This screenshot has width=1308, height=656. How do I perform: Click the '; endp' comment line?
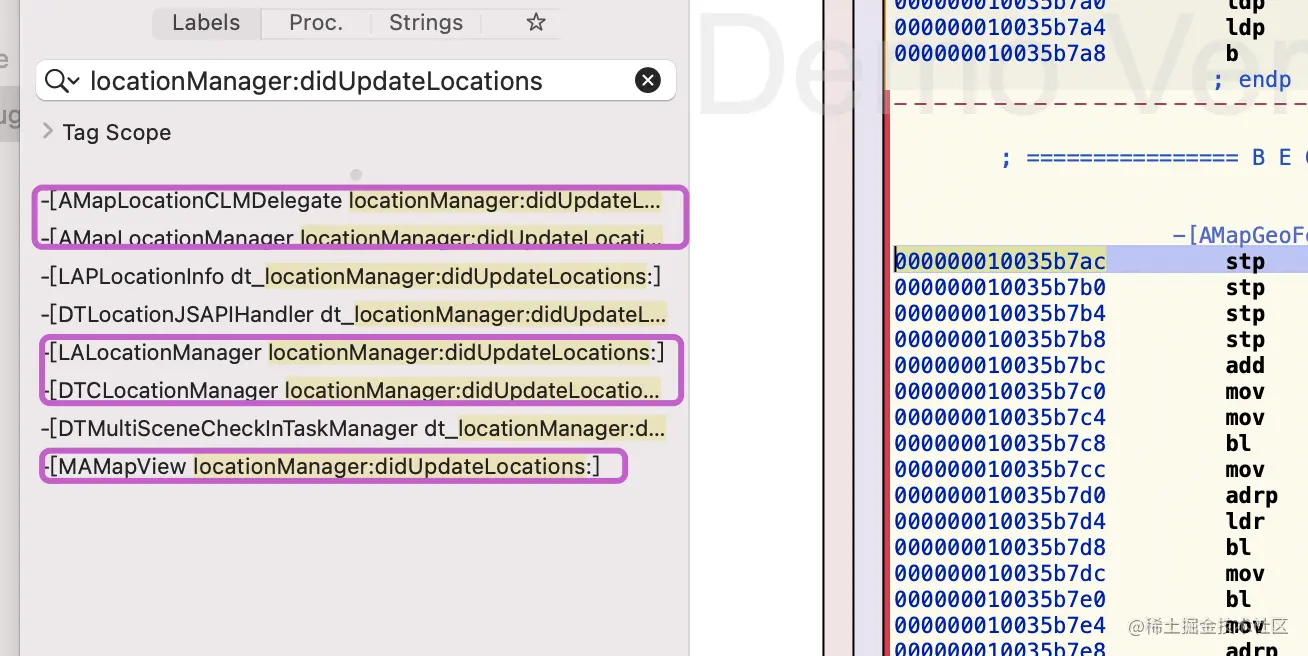click(1251, 80)
